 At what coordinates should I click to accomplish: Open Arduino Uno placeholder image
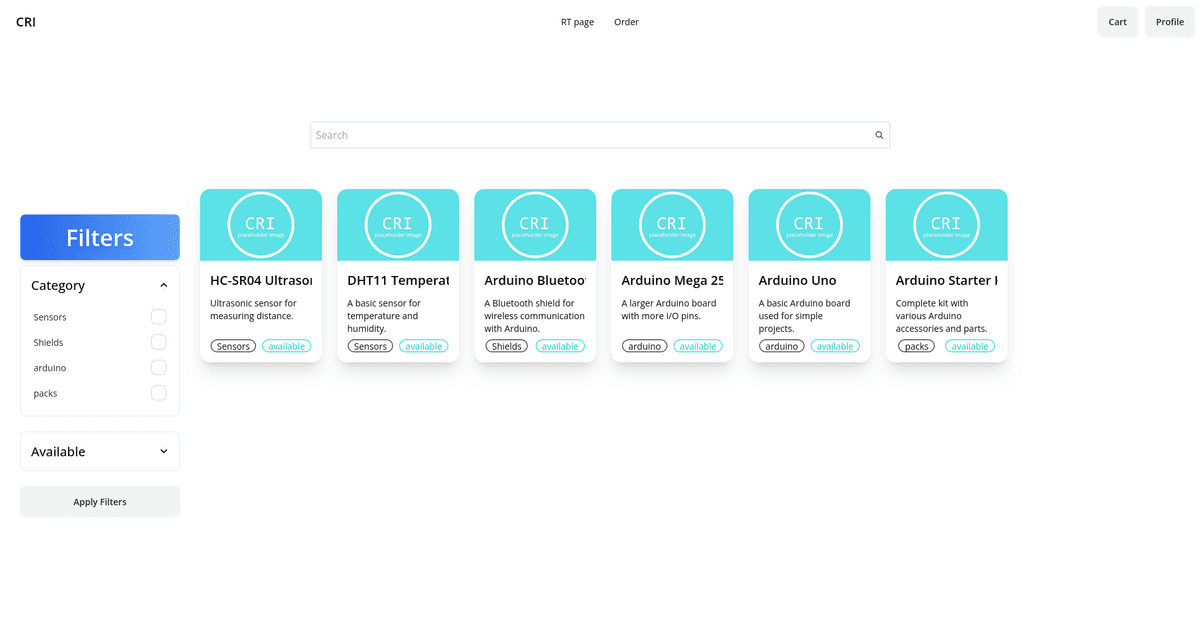tap(809, 225)
